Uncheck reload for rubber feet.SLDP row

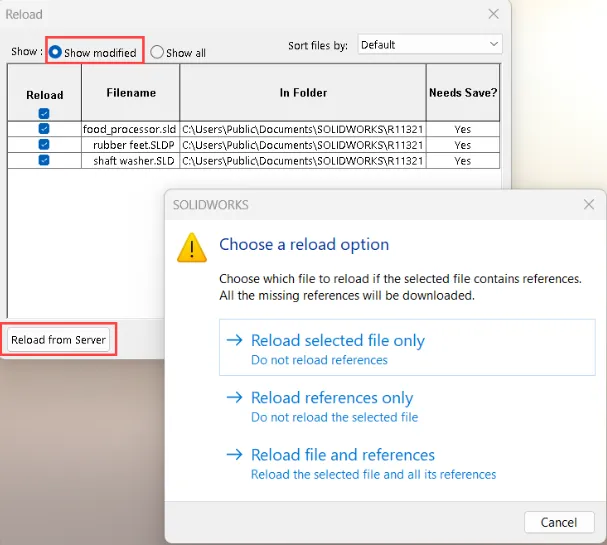(44, 144)
